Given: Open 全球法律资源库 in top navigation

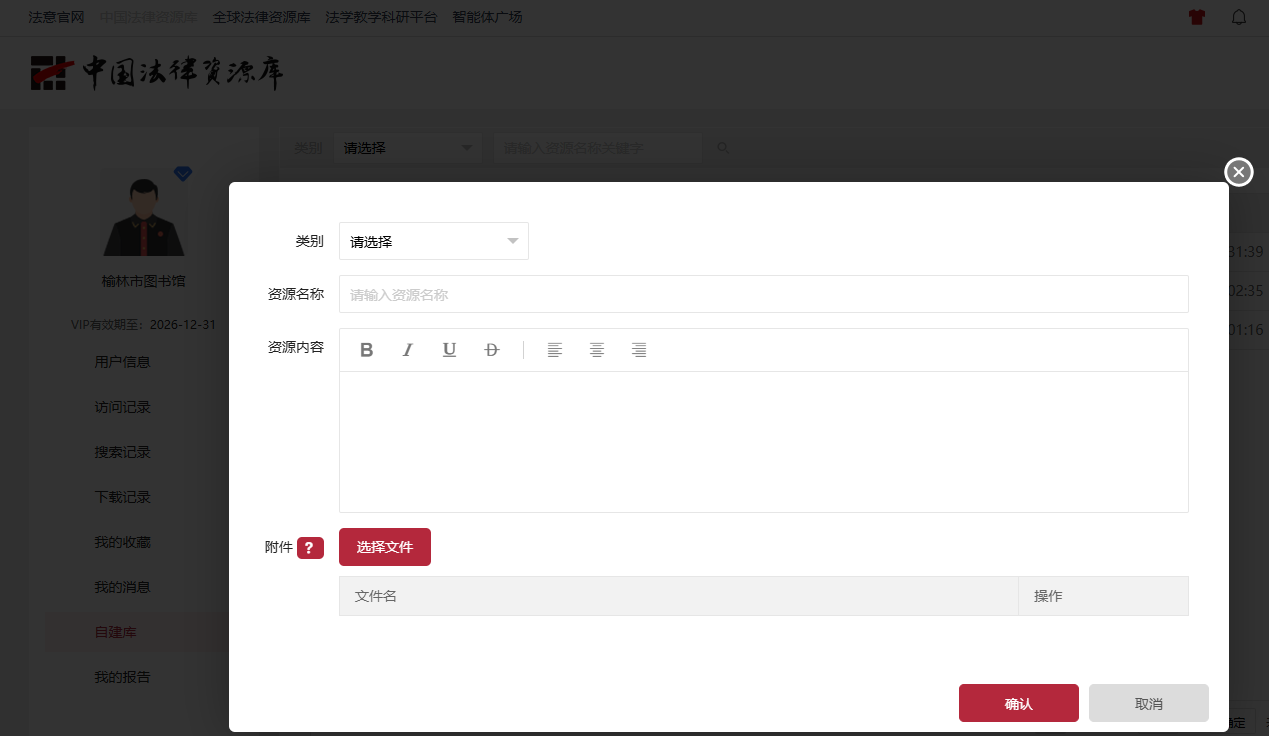Looking at the screenshot, I should [x=262, y=17].
